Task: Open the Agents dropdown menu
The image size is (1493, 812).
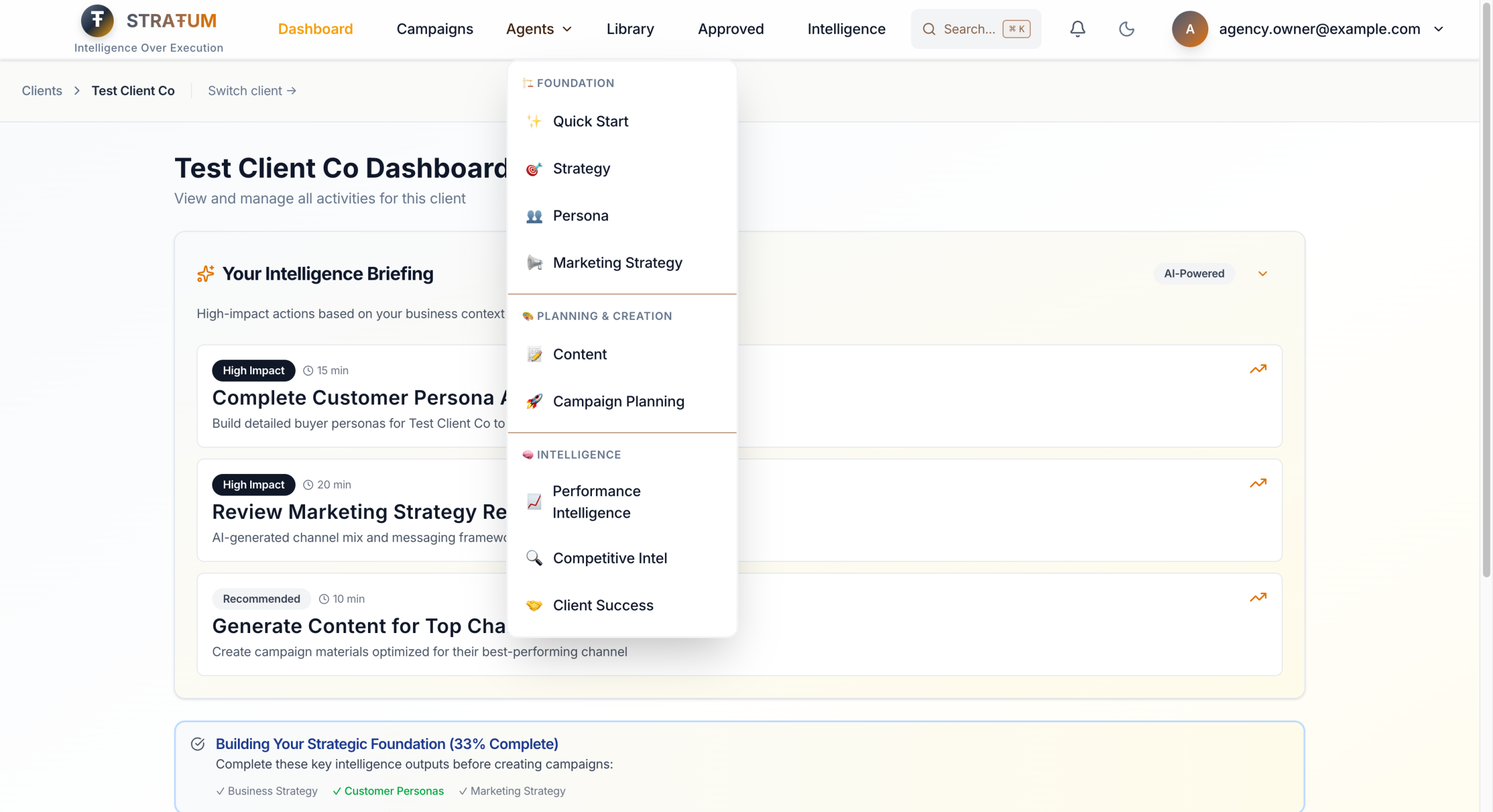Action: tap(538, 29)
